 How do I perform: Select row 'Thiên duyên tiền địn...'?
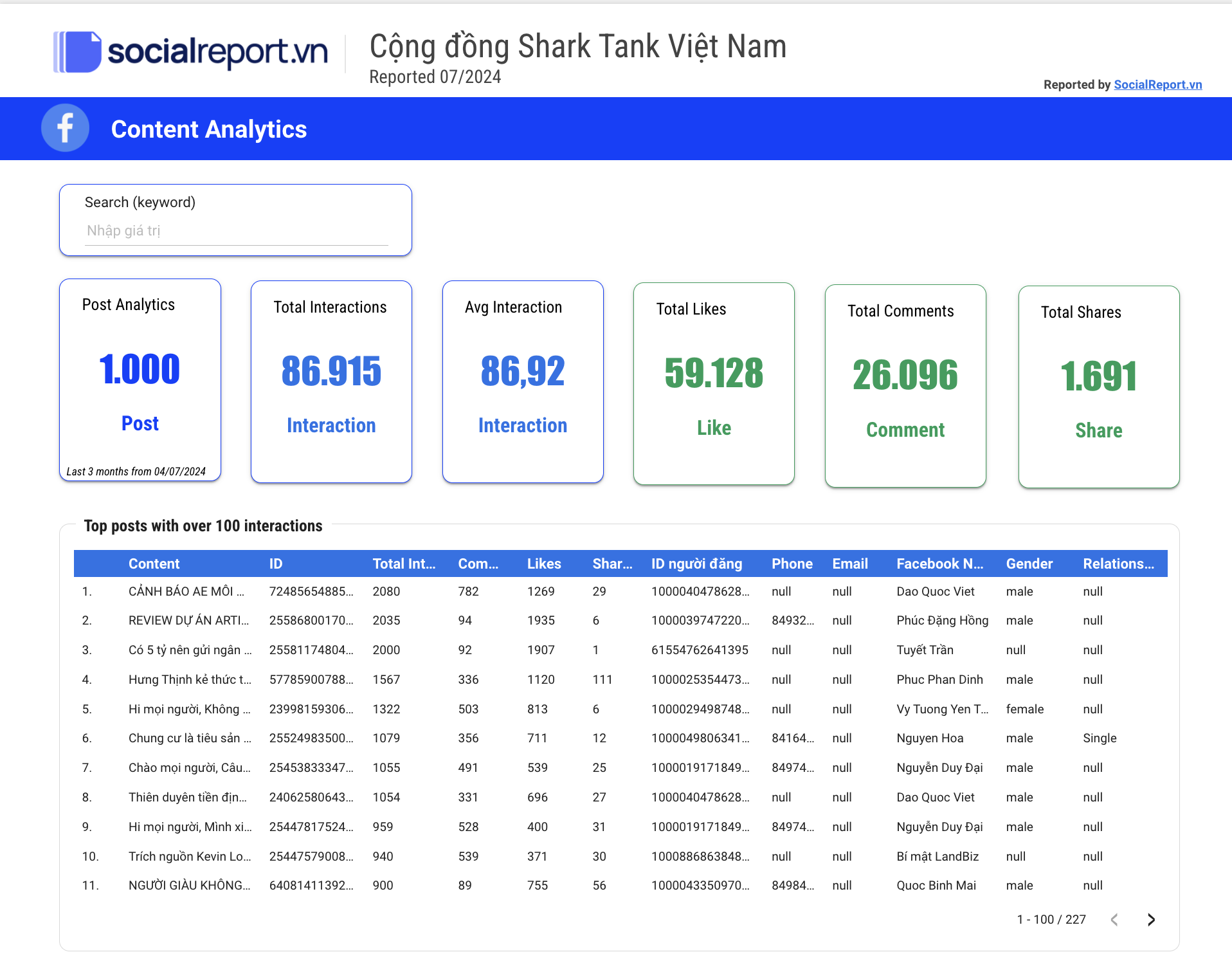click(621, 797)
